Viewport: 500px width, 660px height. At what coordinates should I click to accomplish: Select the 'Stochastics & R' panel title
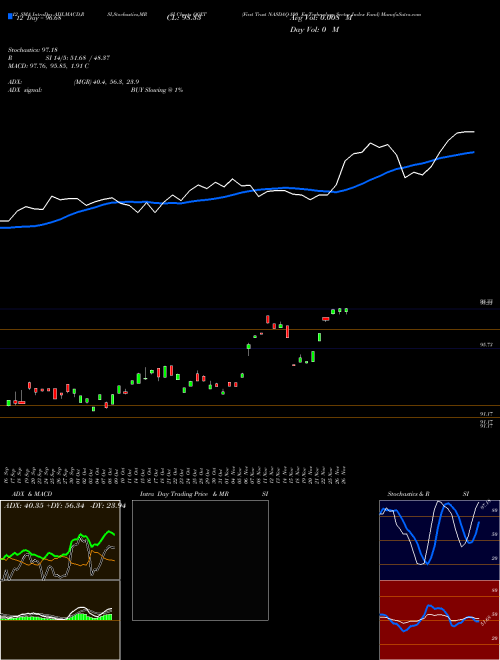point(408,494)
